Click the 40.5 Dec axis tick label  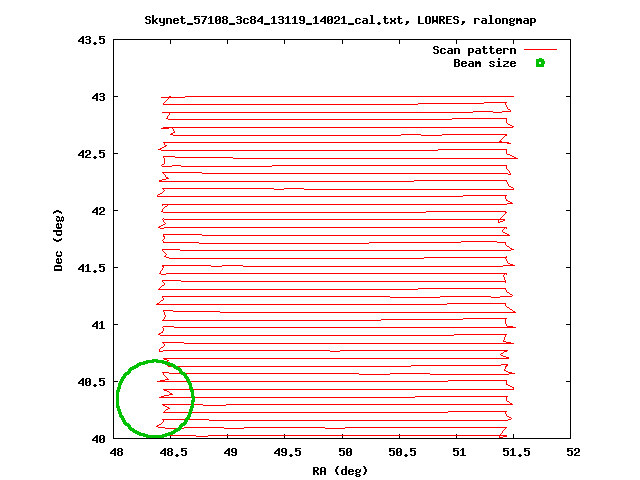pyautogui.click(x=91, y=382)
